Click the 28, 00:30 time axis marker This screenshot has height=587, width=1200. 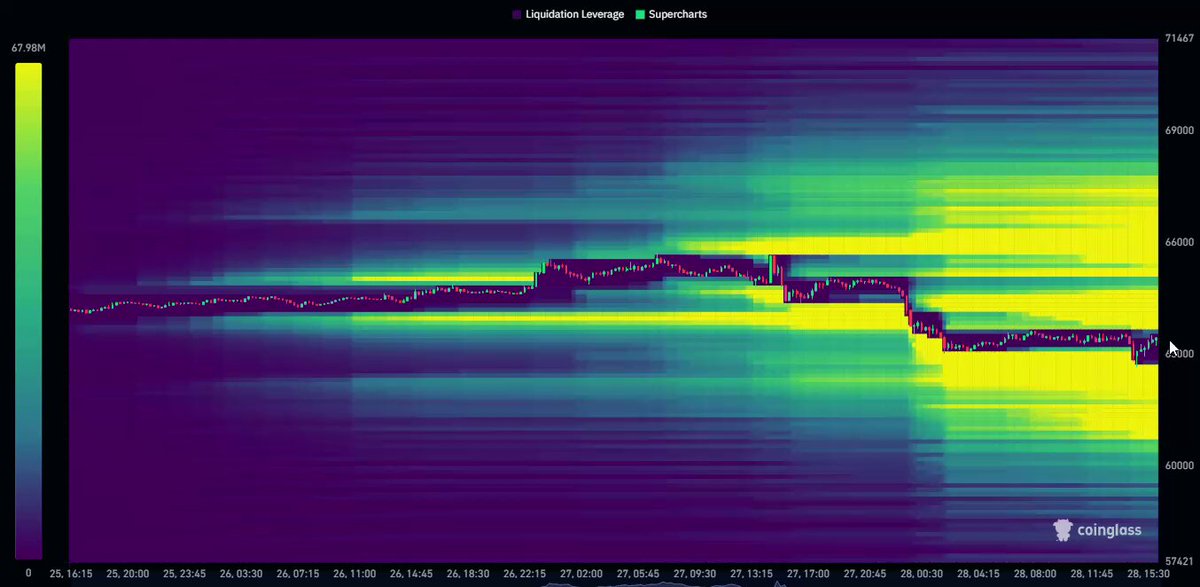click(921, 574)
